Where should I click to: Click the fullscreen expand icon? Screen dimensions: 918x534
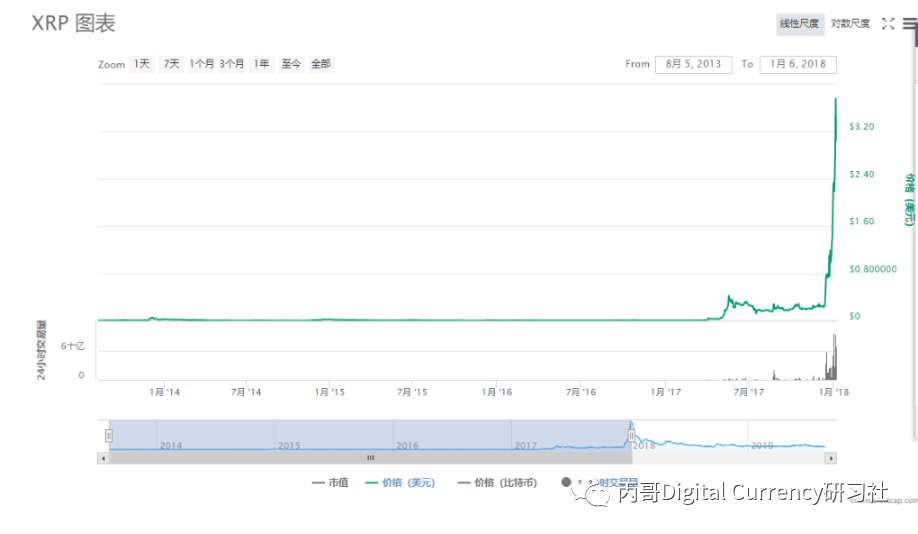pyautogui.click(x=887, y=24)
